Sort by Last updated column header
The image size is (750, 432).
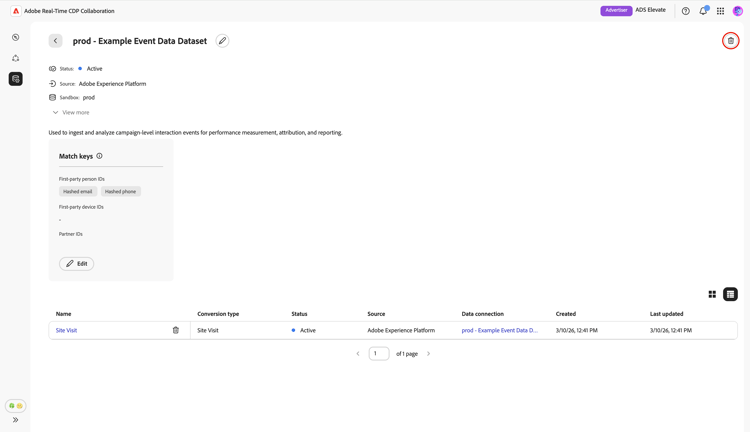pyautogui.click(x=666, y=314)
